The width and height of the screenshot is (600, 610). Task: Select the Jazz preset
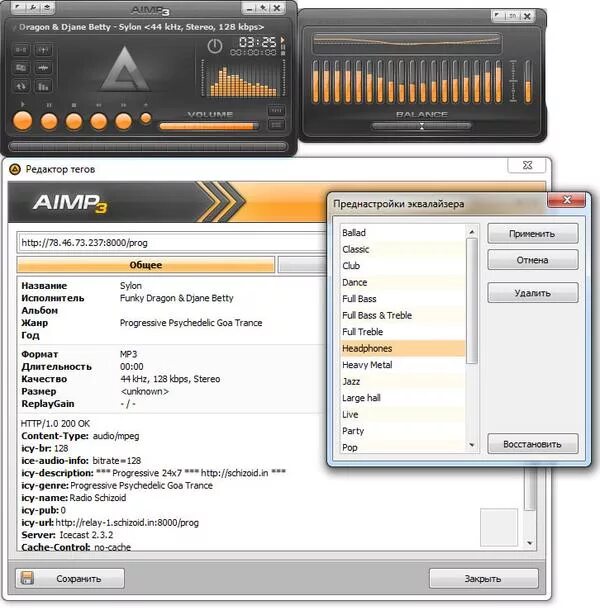pyautogui.click(x=403, y=381)
